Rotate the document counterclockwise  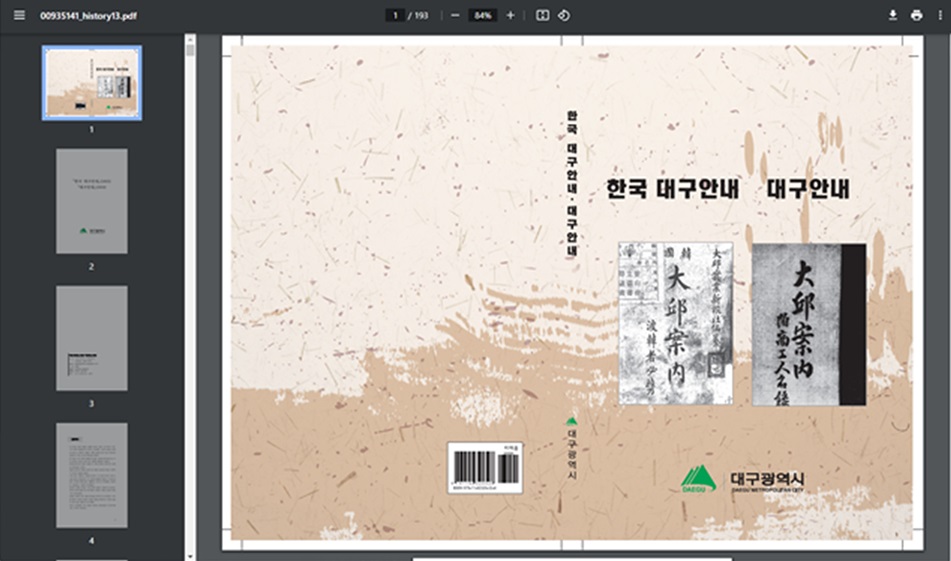tap(564, 16)
